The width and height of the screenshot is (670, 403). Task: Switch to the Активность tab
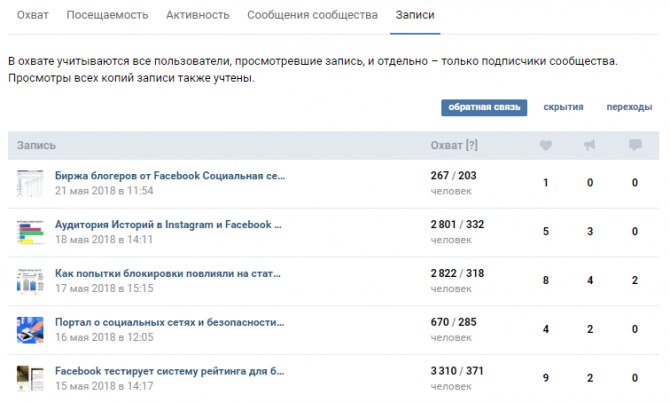click(x=197, y=15)
